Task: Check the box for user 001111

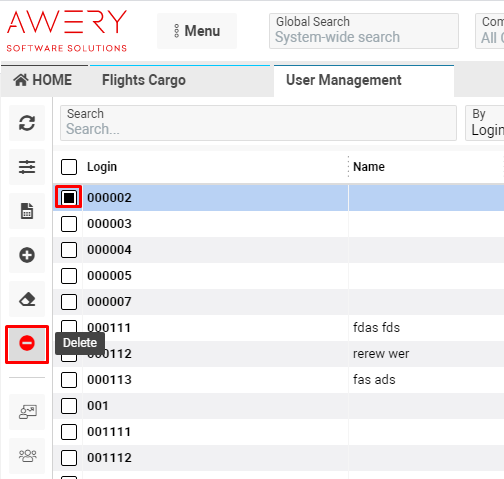Action: click(69, 432)
